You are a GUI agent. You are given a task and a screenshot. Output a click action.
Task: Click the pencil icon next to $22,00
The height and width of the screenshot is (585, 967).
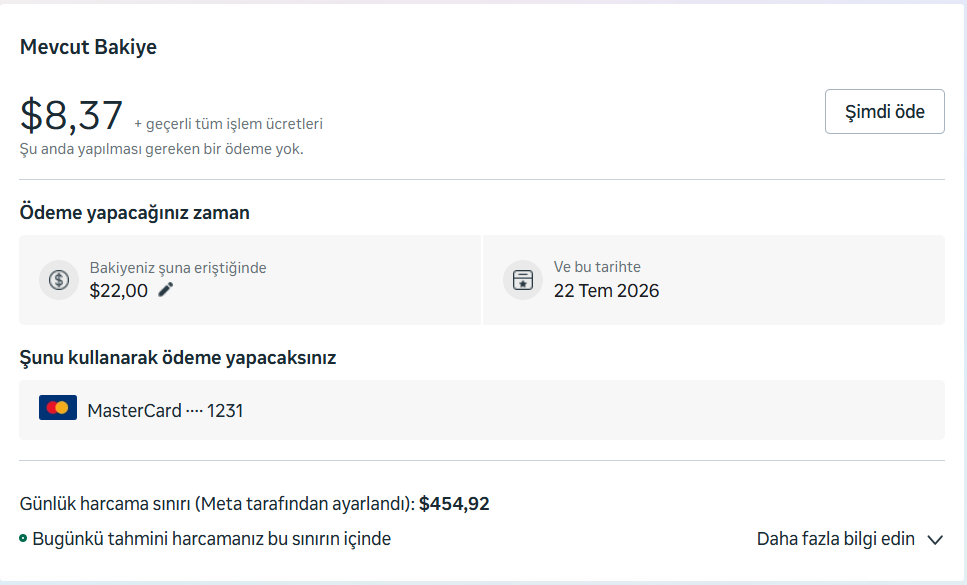pyautogui.click(x=166, y=290)
